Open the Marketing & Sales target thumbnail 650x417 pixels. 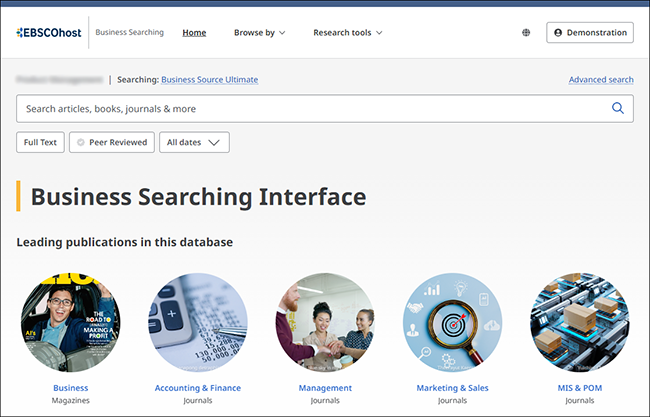point(452,322)
